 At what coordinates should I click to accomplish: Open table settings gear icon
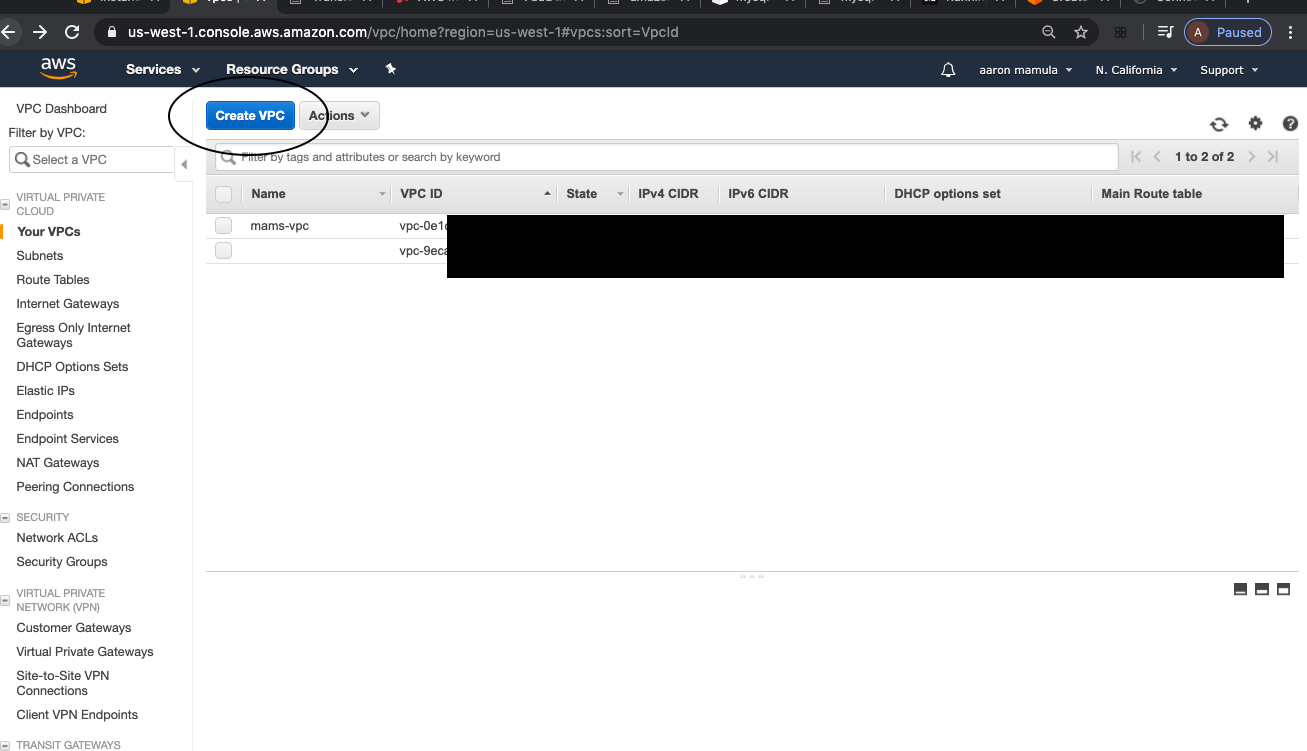click(x=1255, y=124)
